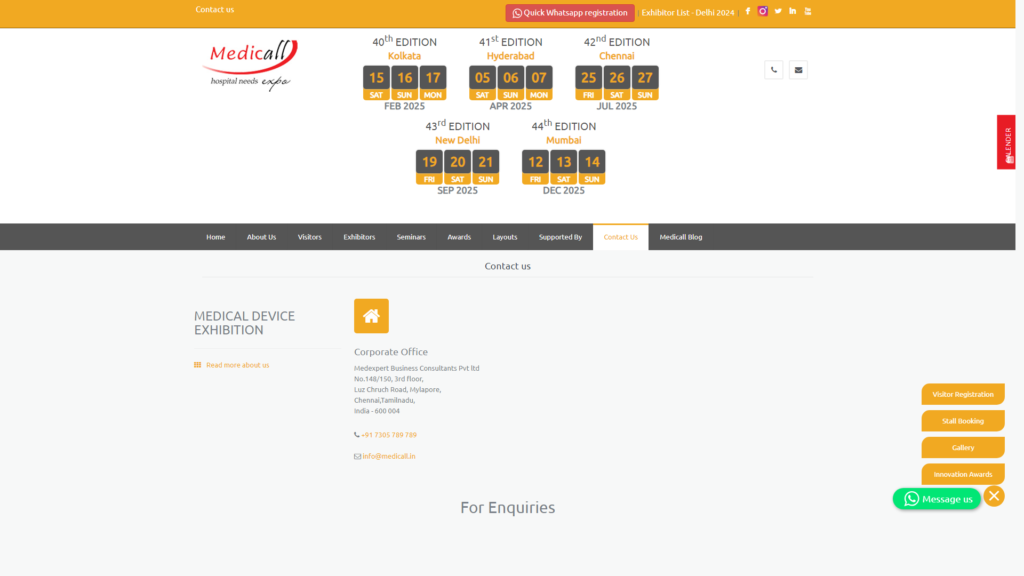
Task: Click the orange home icon above Corporate Office
Action: 371,316
